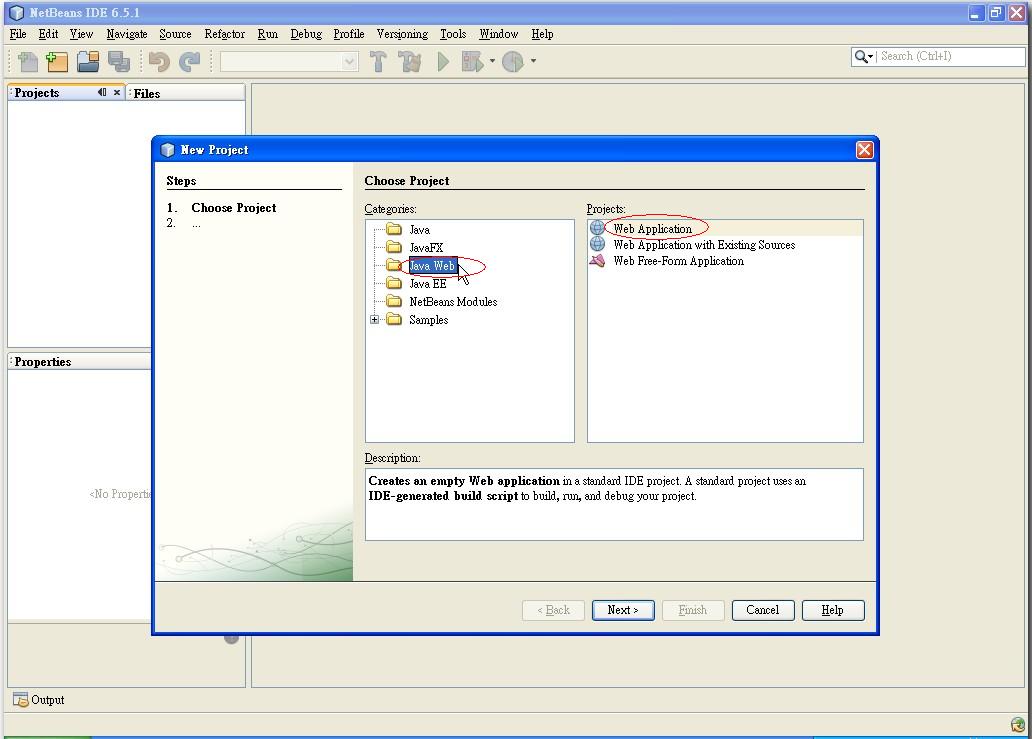Click the Redo toolbar icon
Viewport: 1032px width, 739px height.
pyautogui.click(x=190, y=61)
